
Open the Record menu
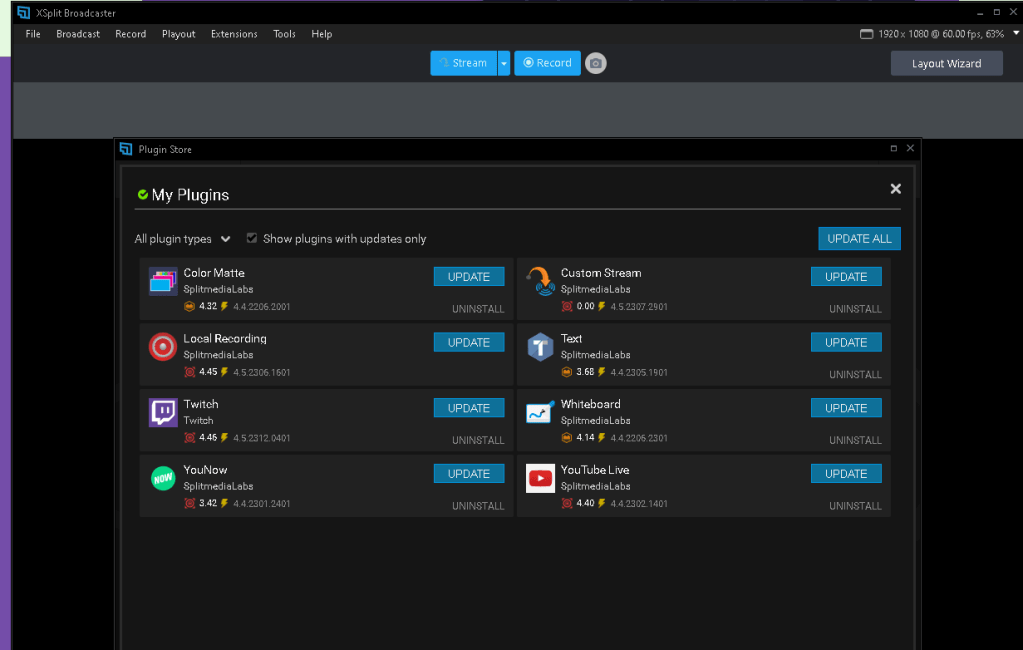click(130, 34)
